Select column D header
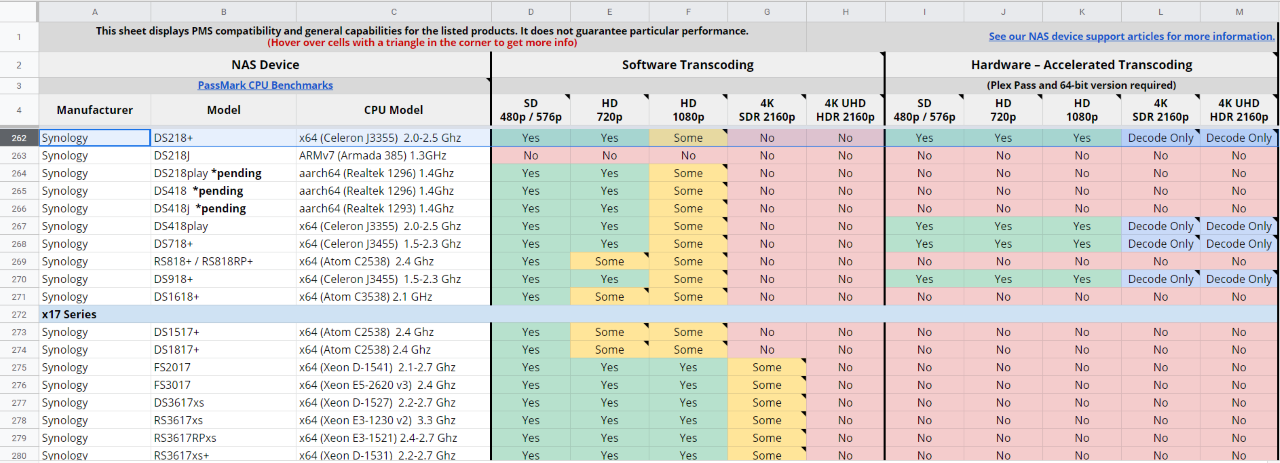The height and width of the screenshot is (463, 1280). pyautogui.click(x=530, y=12)
